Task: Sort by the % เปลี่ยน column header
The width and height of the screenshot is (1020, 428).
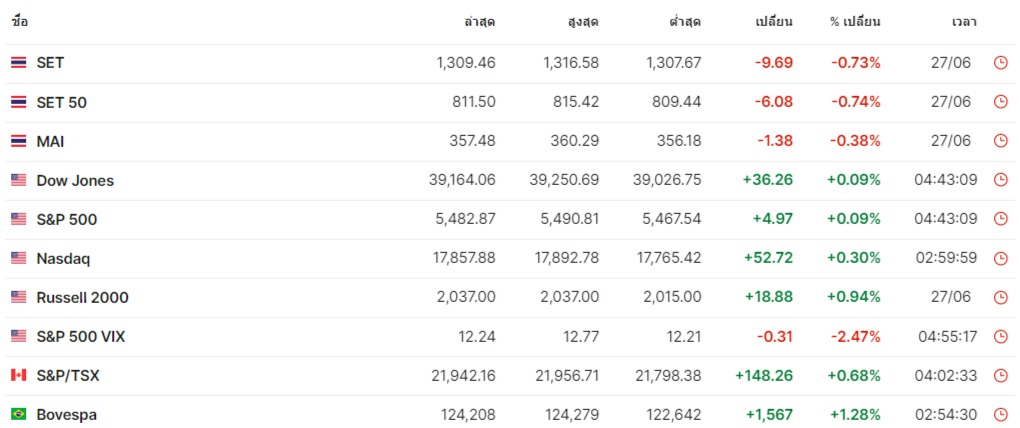Action: (x=855, y=22)
